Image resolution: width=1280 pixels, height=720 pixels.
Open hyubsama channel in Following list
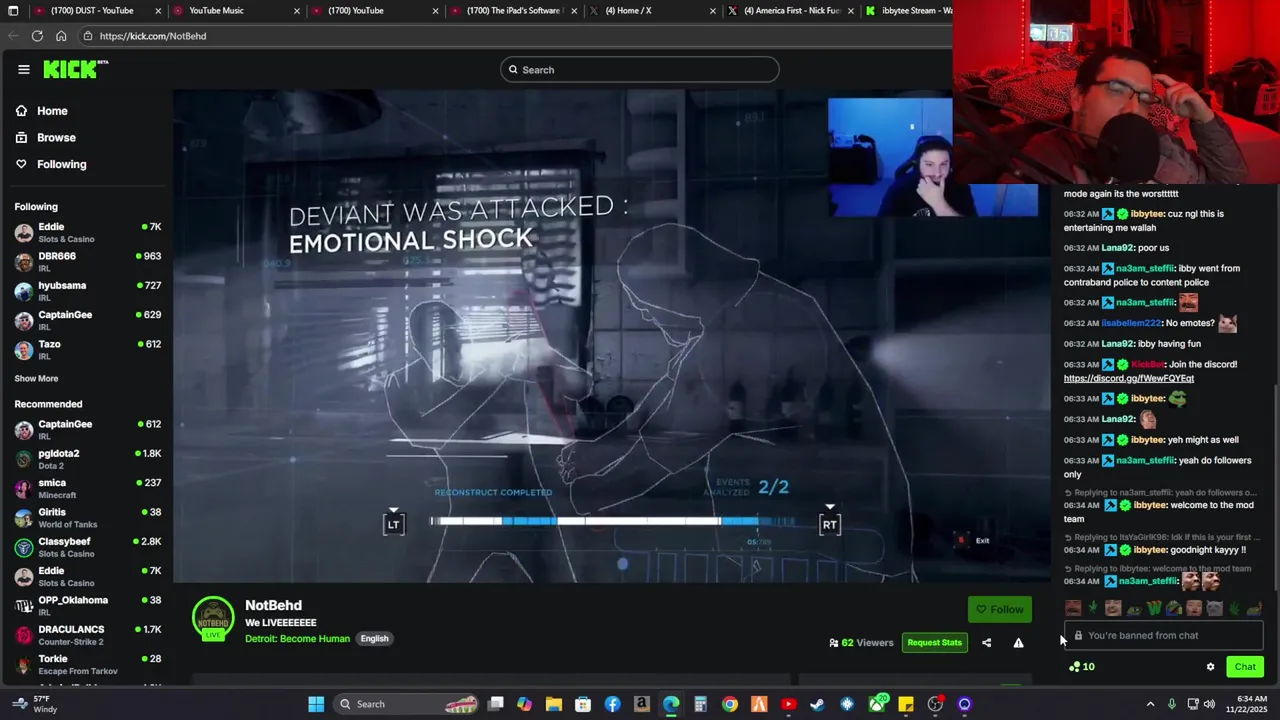tap(88, 291)
